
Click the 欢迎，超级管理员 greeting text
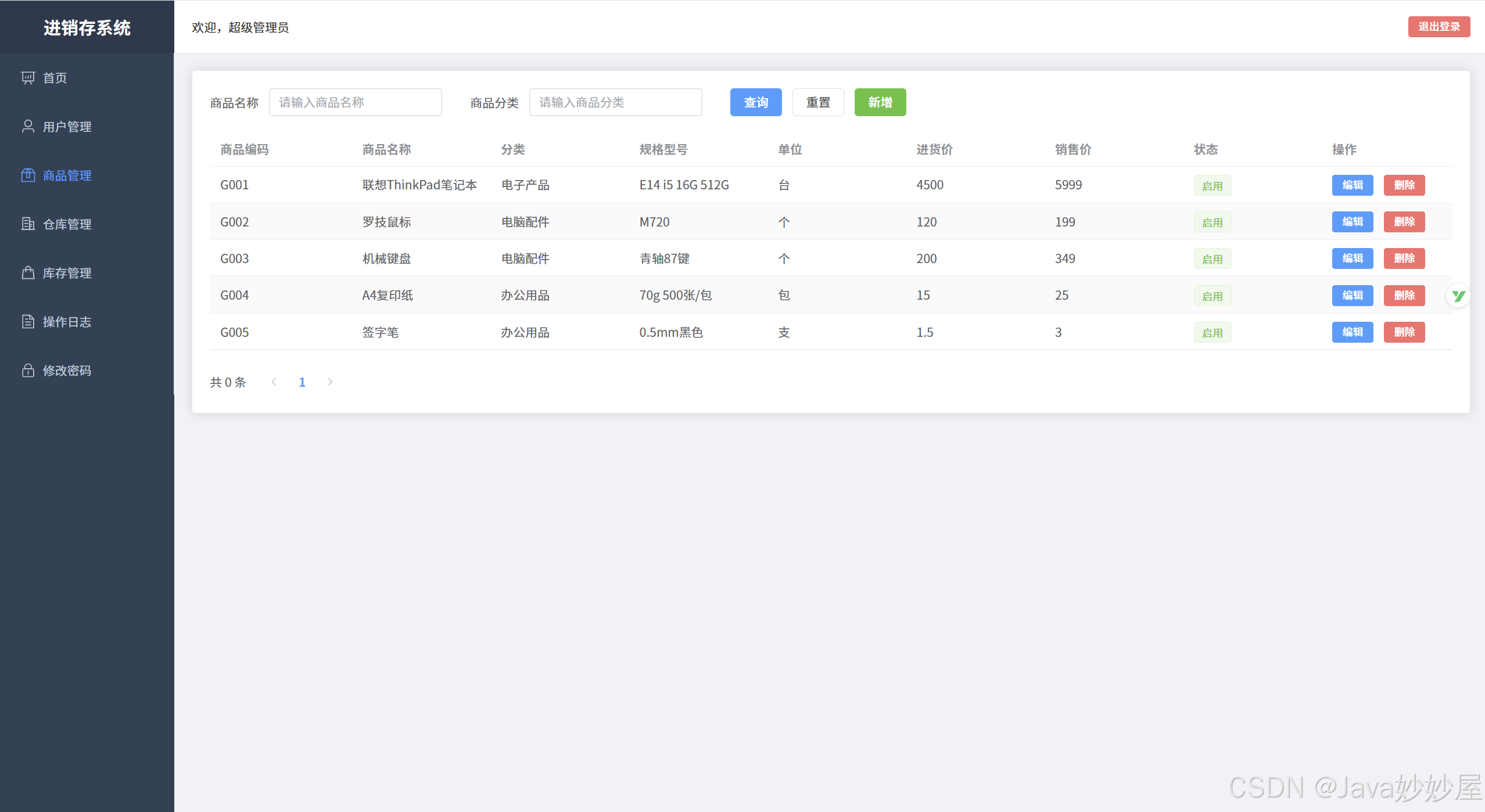pos(240,28)
